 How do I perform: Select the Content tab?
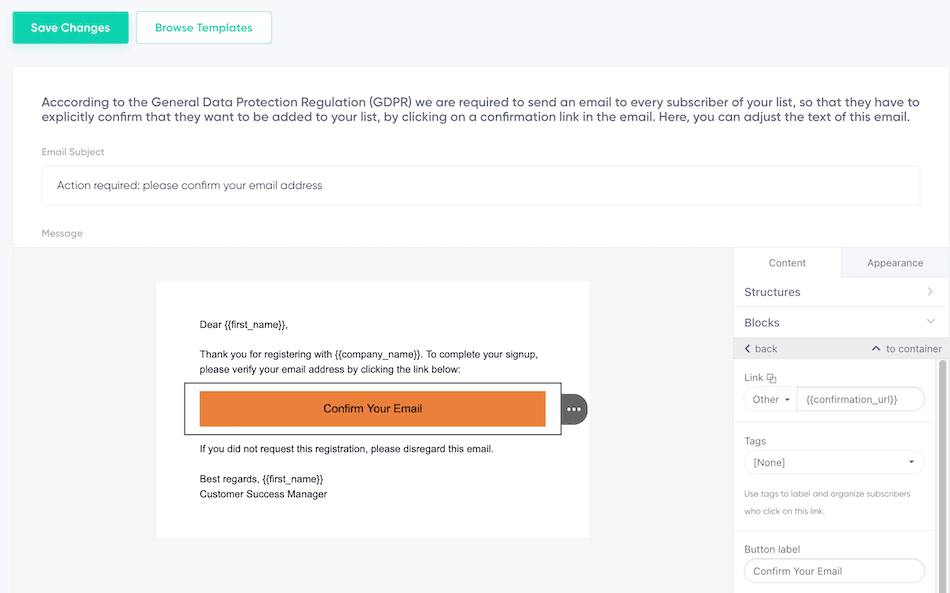787,262
